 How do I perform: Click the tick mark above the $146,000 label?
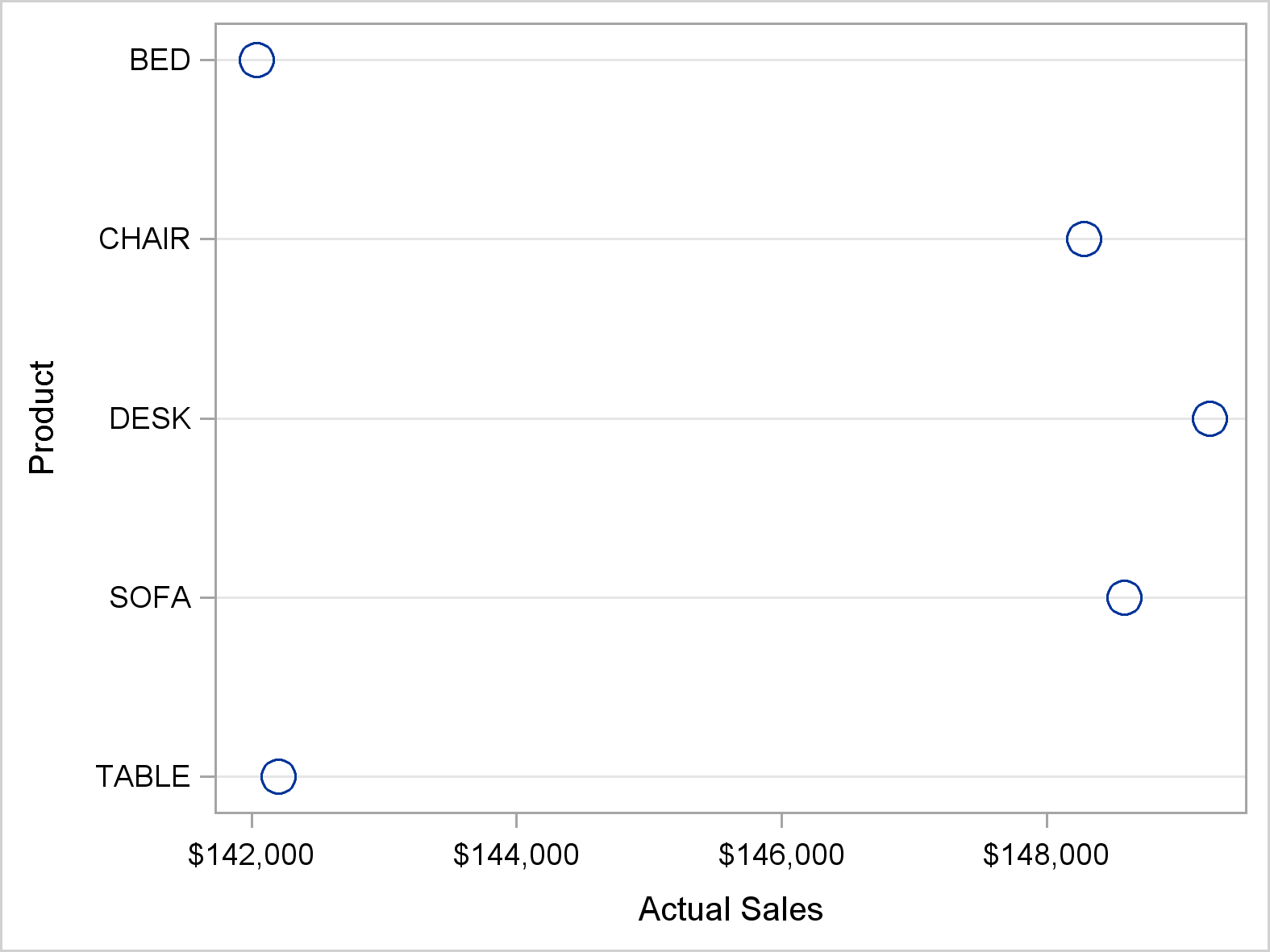(x=781, y=821)
